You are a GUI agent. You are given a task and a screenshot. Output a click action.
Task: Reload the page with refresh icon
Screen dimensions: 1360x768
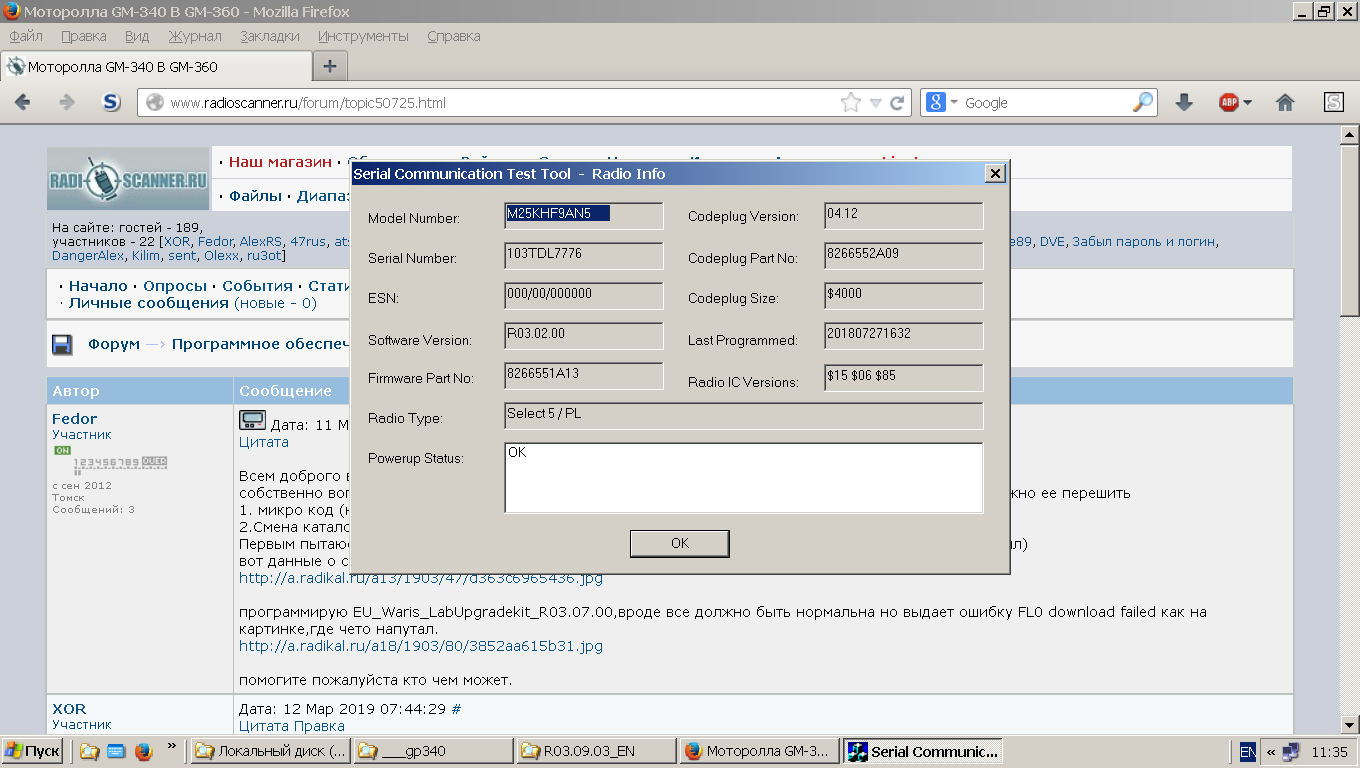coord(897,103)
